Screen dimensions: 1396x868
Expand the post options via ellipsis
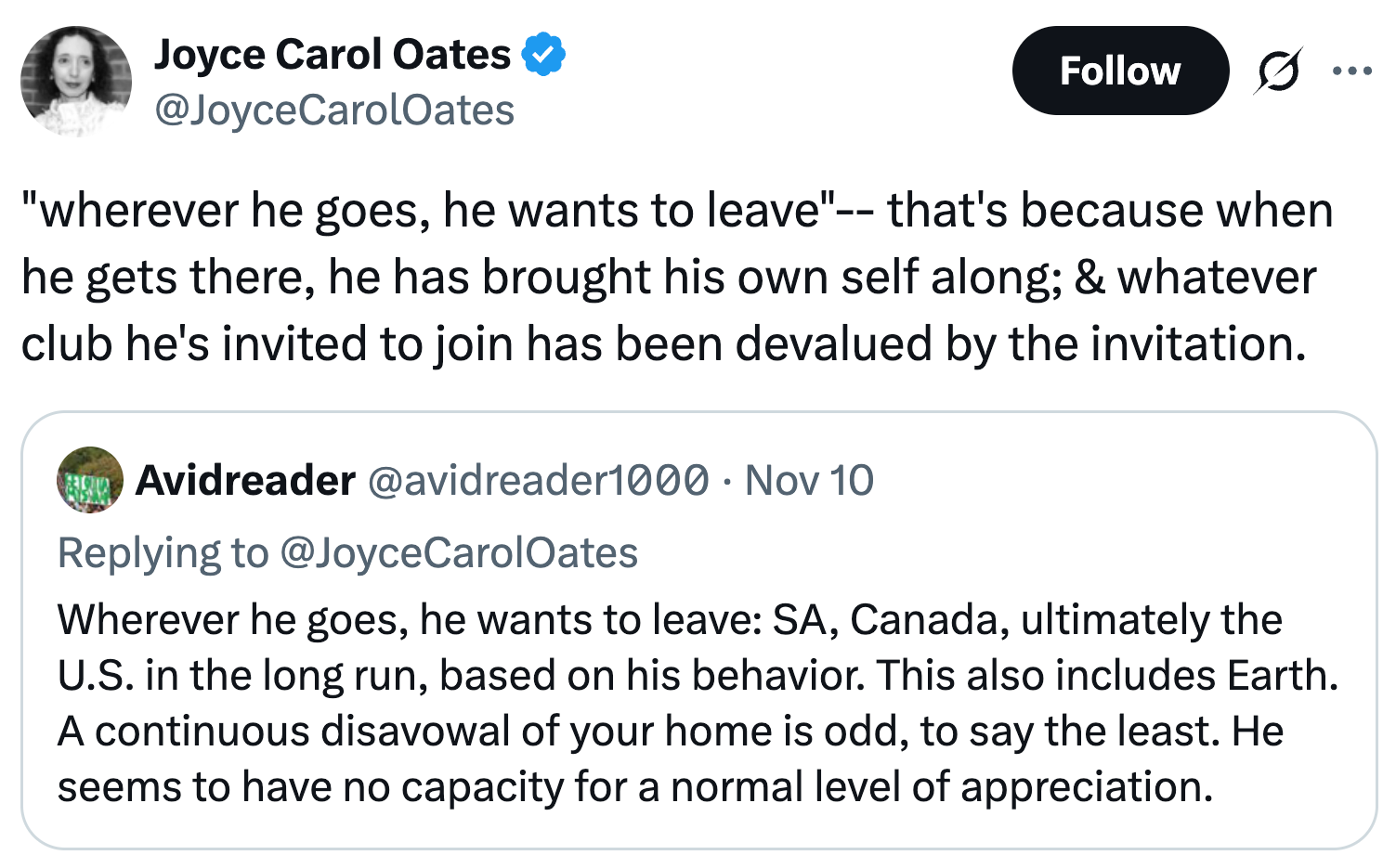(1350, 70)
